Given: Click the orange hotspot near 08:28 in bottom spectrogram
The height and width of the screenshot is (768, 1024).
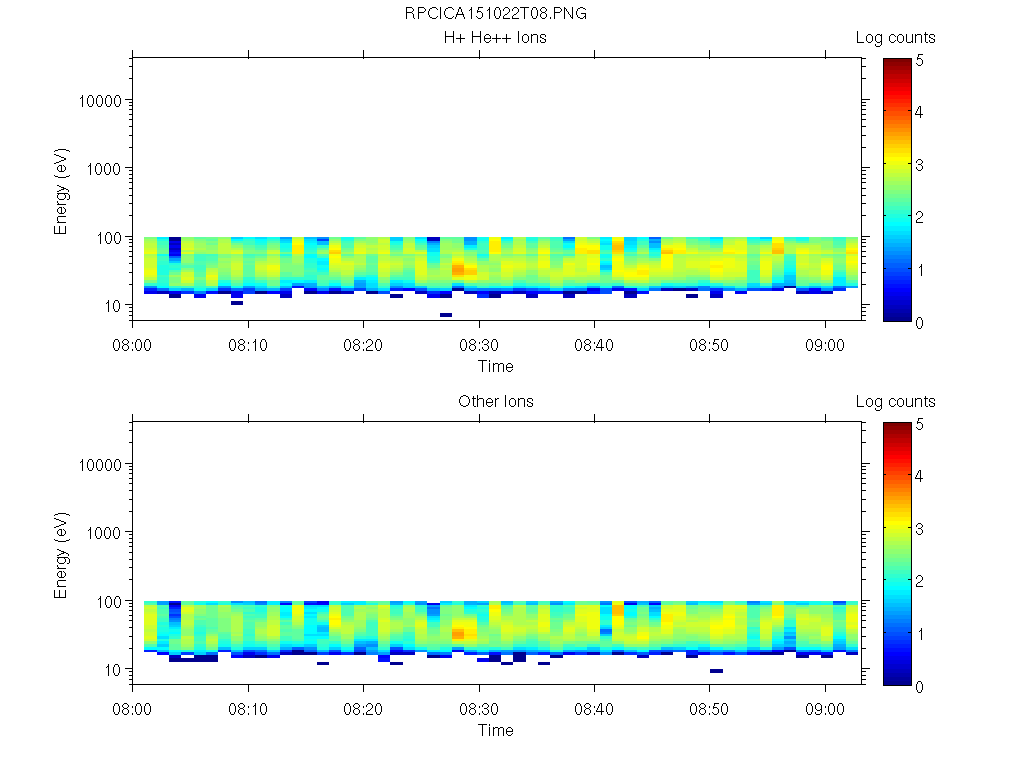Looking at the screenshot, I should point(458,633).
